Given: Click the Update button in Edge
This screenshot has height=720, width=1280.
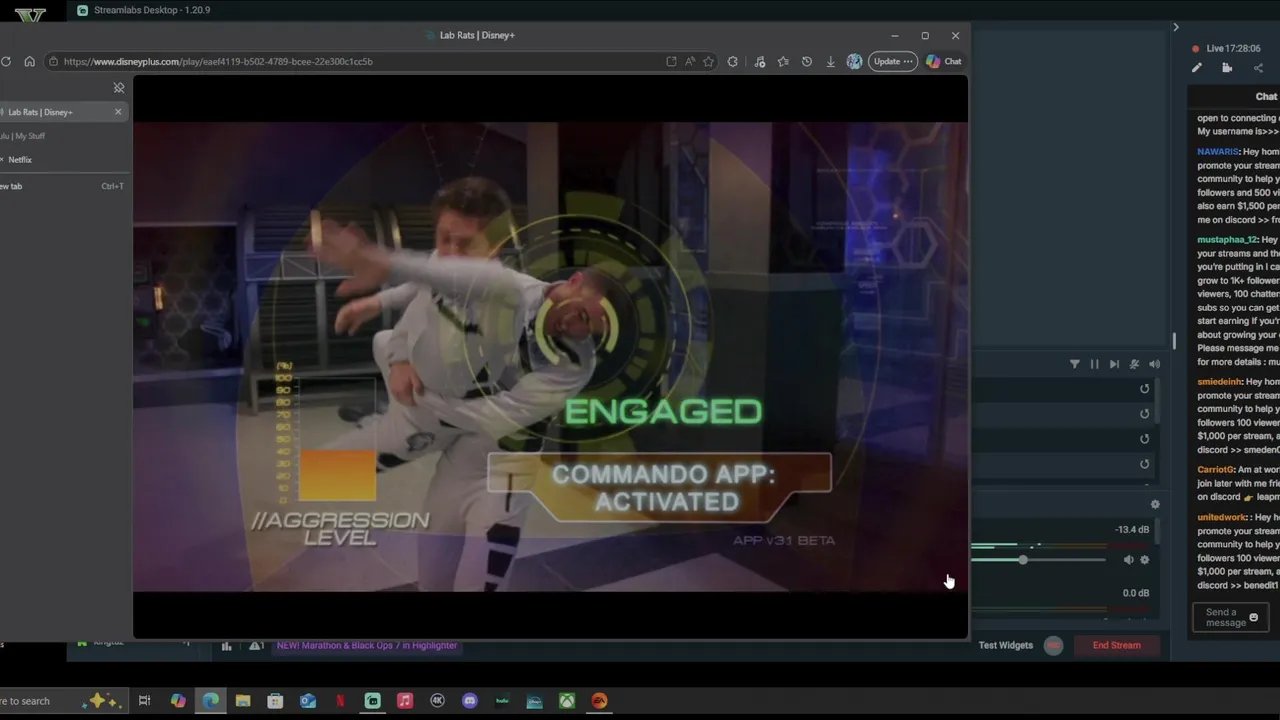Looking at the screenshot, I should [893, 61].
